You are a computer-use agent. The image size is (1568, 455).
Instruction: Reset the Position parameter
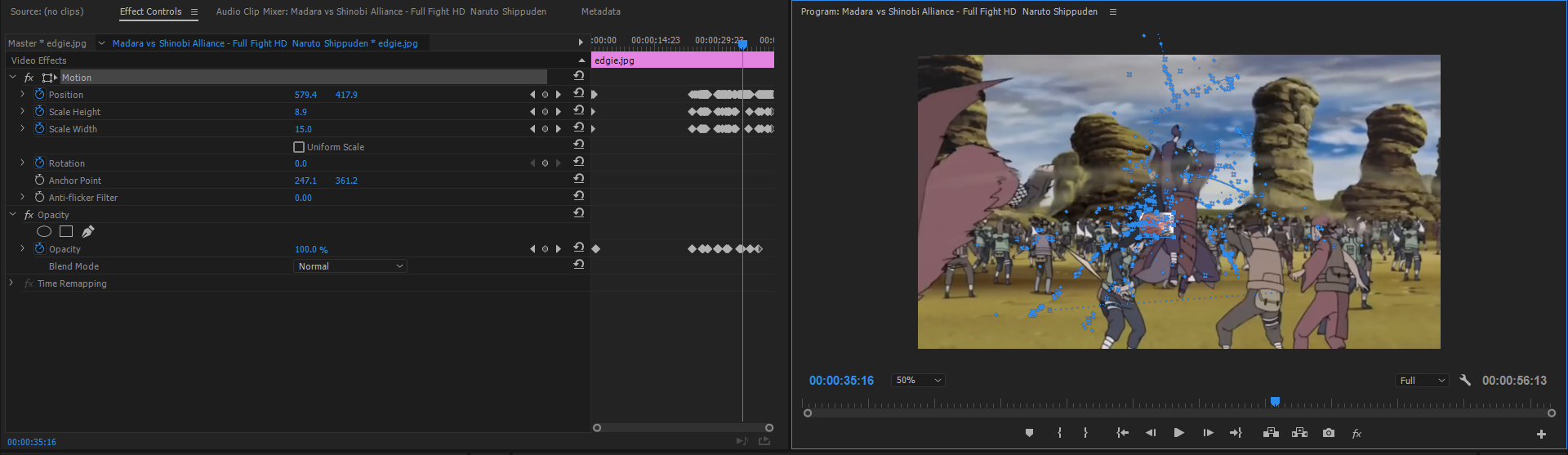click(579, 93)
